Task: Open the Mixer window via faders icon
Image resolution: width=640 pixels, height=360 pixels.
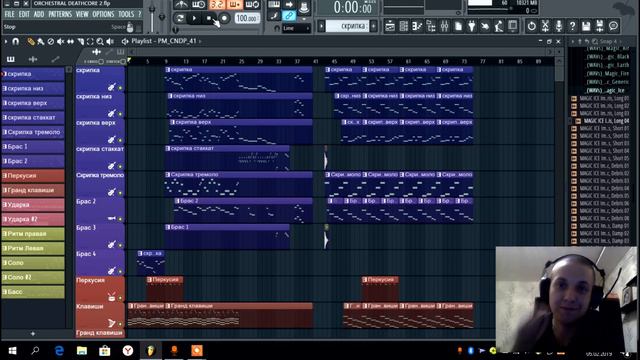Action: pos(444,26)
